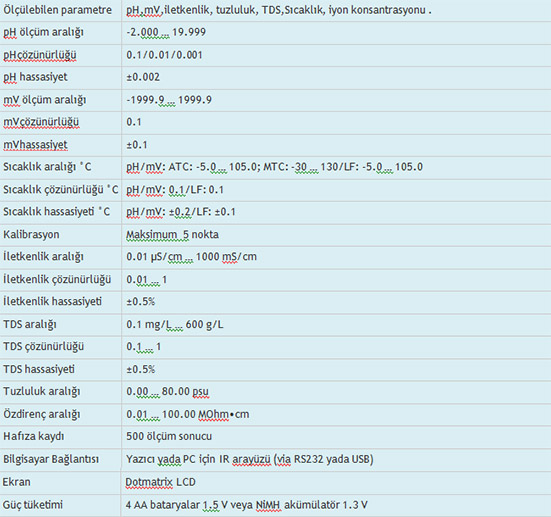551x517 pixels.
Task: Click the Güç tüketimi battery description text
Action: click(247, 505)
